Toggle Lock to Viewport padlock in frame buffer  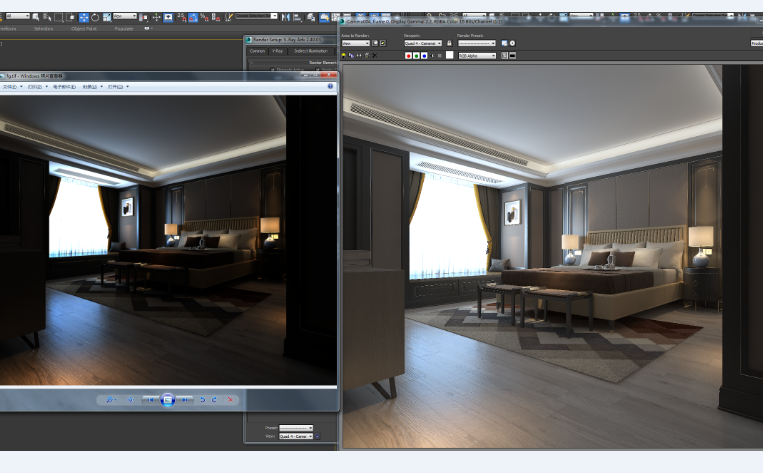[449, 43]
